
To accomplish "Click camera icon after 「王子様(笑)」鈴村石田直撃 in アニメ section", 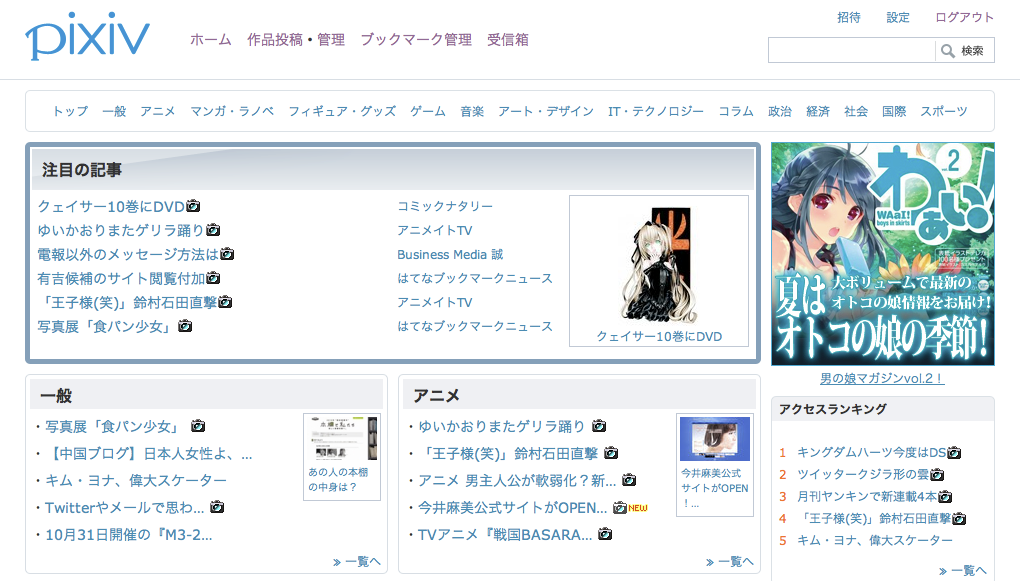I will coord(611,452).
